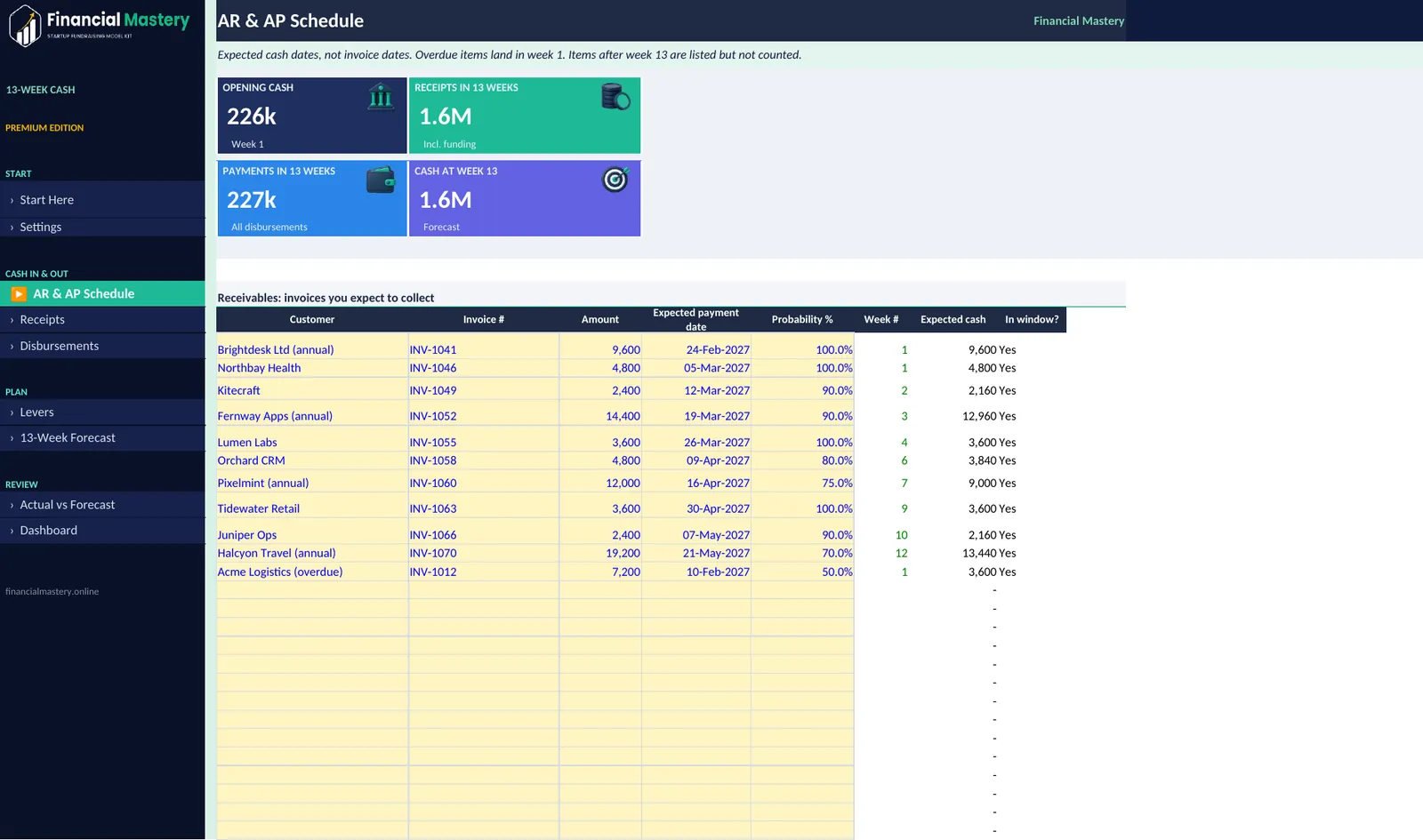Viewport: 1423px width, 840px height.
Task: Click the 13,440 expected cash value
Action: tap(979, 553)
